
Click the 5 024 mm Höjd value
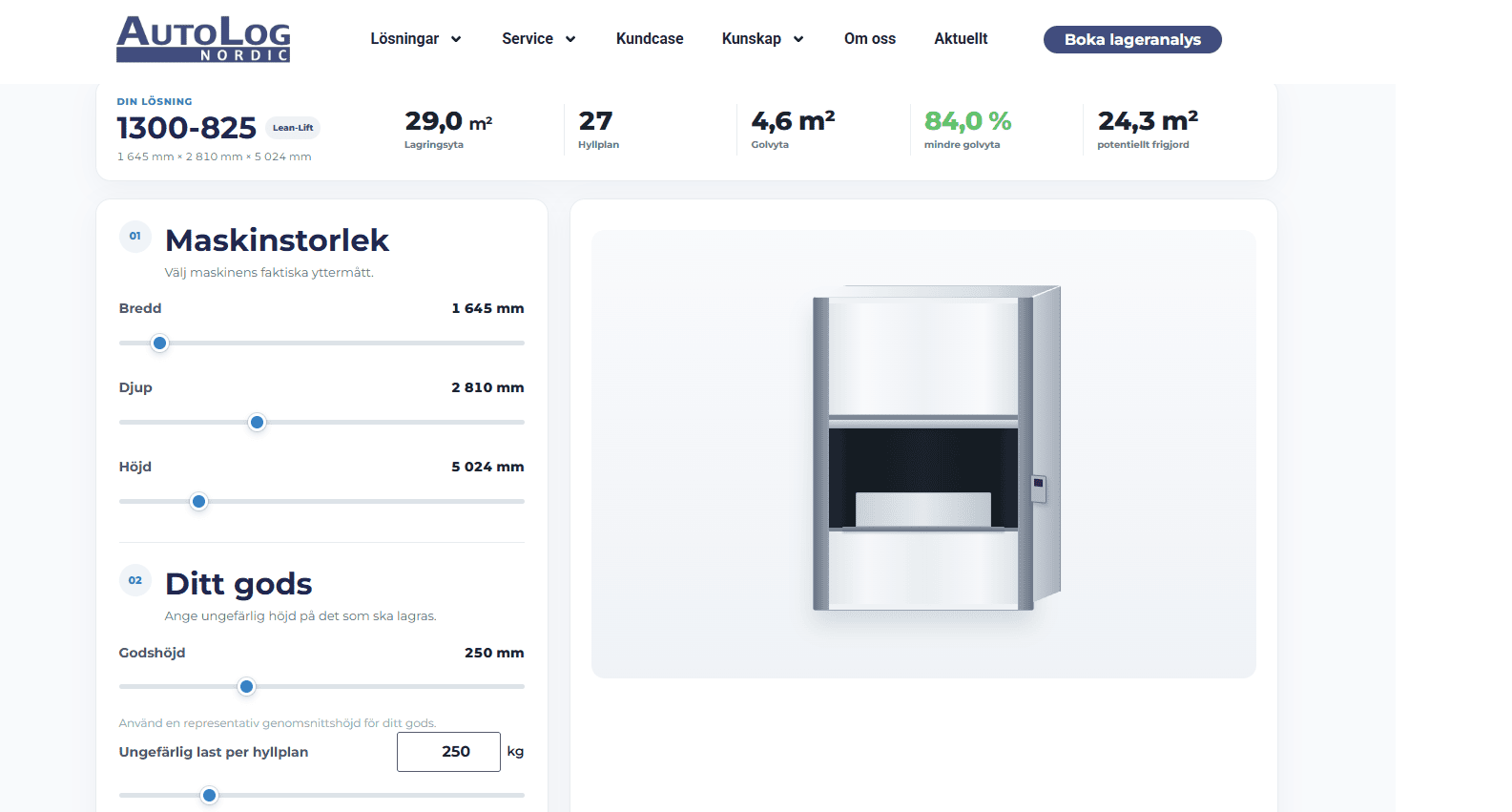click(x=487, y=467)
